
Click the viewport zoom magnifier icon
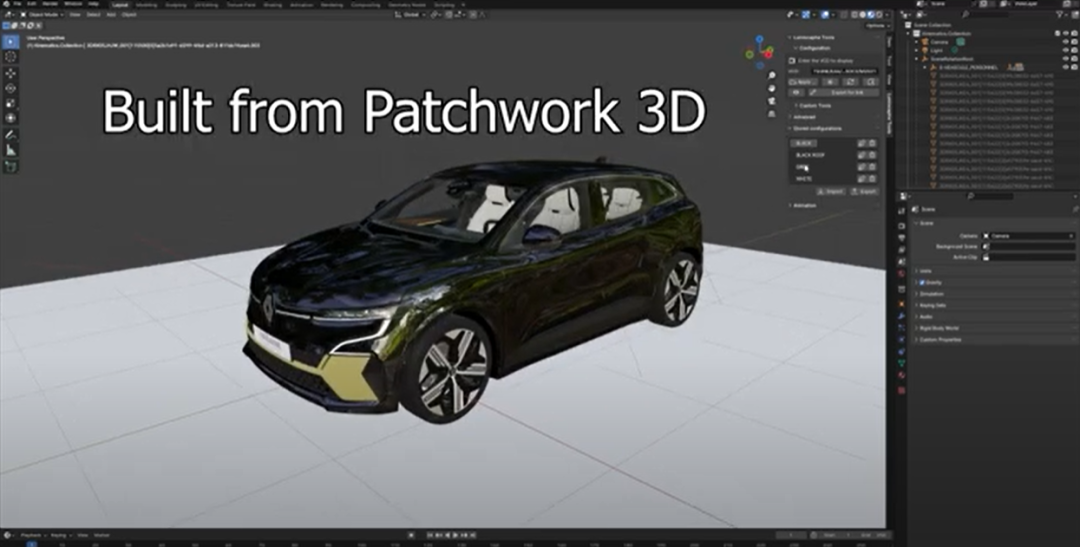click(772, 75)
